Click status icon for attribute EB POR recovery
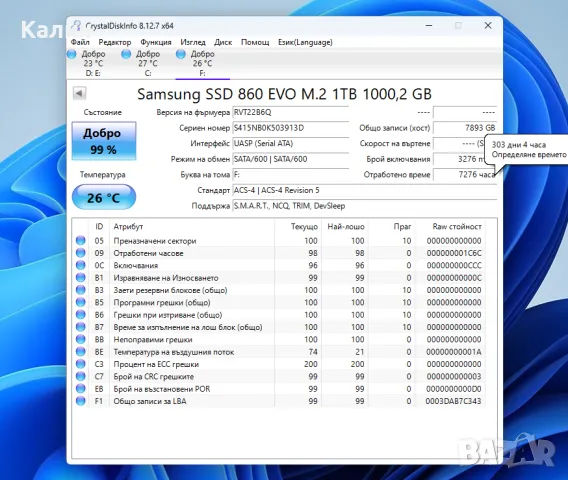This screenshot has width=568, height=480. point(81,388)
